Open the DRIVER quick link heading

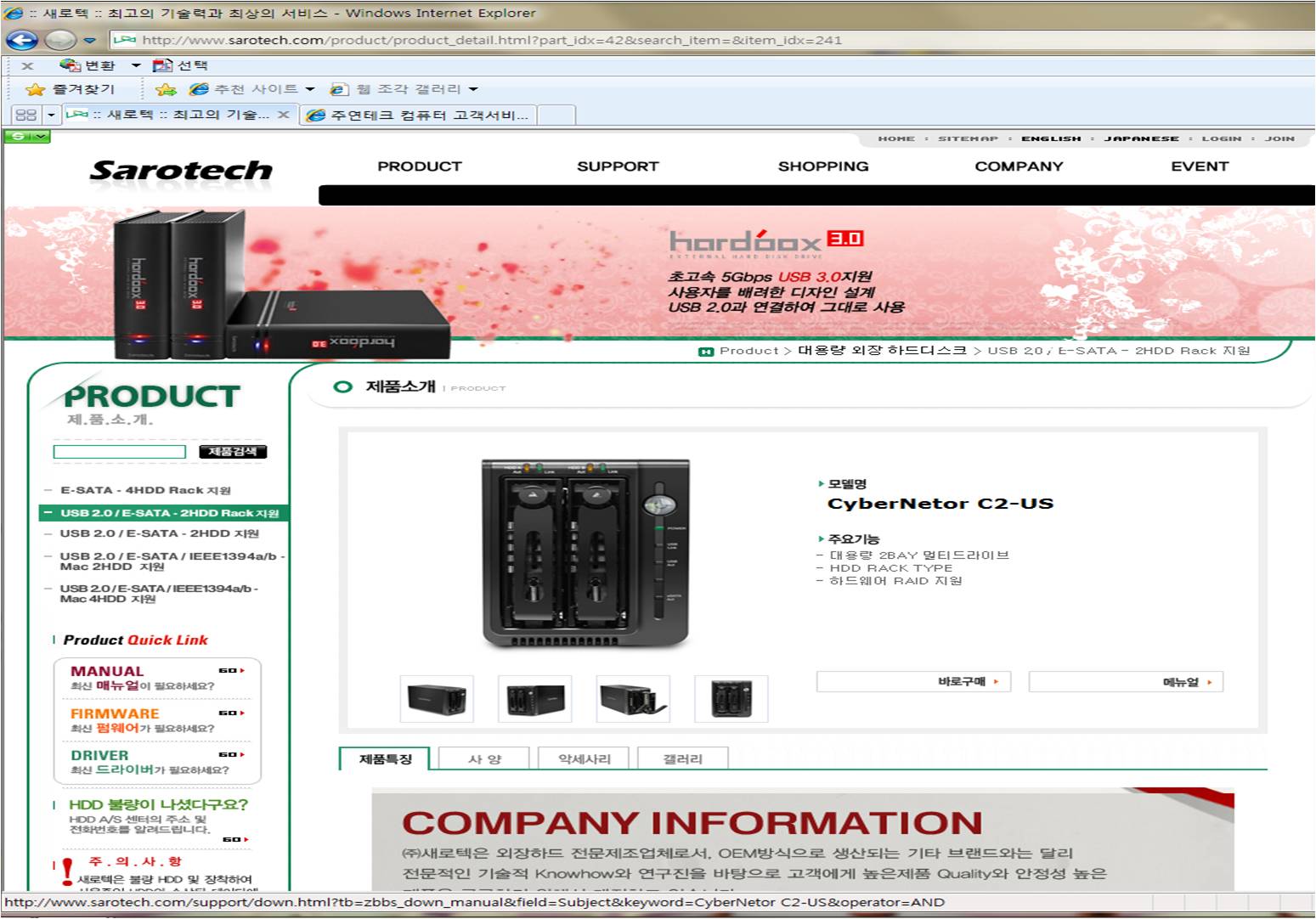point(99,755)
